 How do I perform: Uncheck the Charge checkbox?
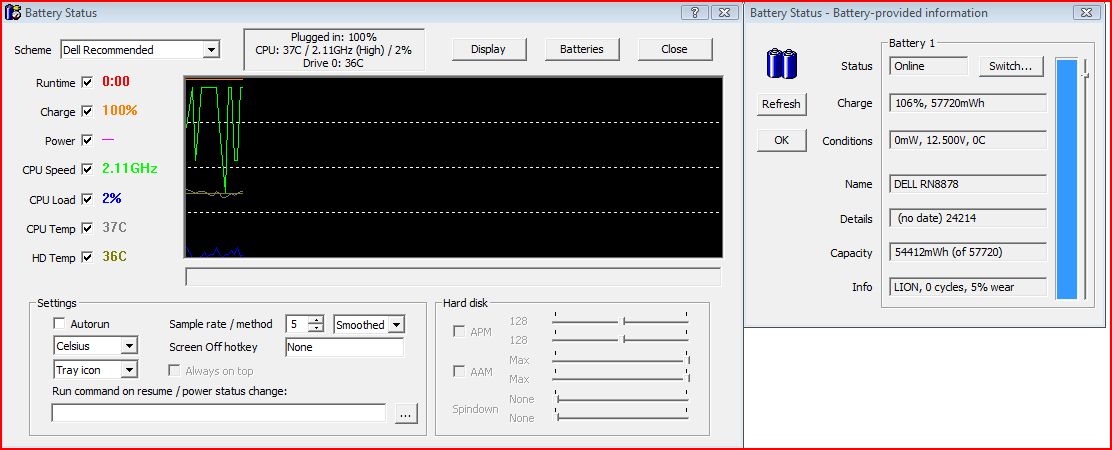pyautogui.click(x=87, y=111)
